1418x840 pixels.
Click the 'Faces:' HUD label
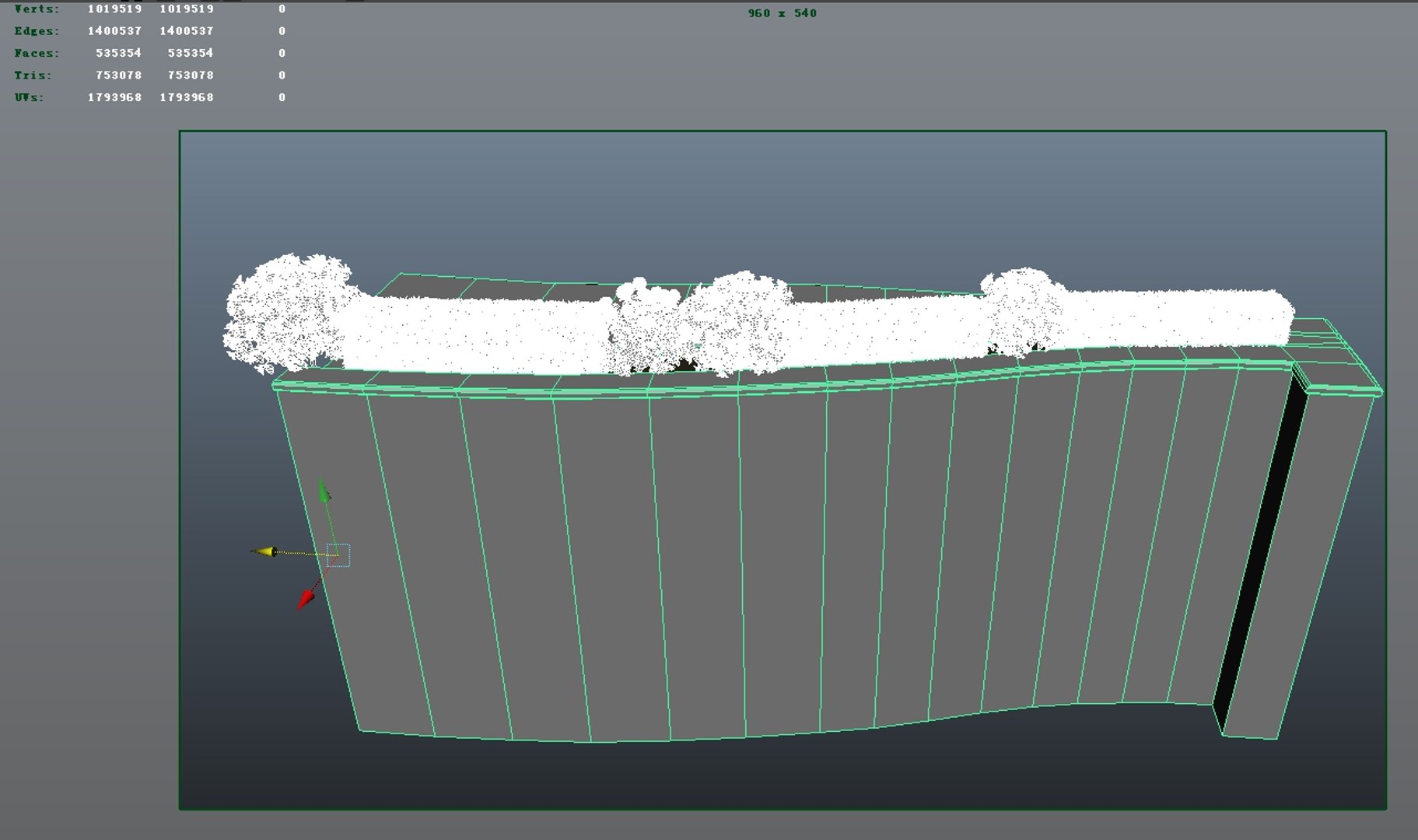37,53
